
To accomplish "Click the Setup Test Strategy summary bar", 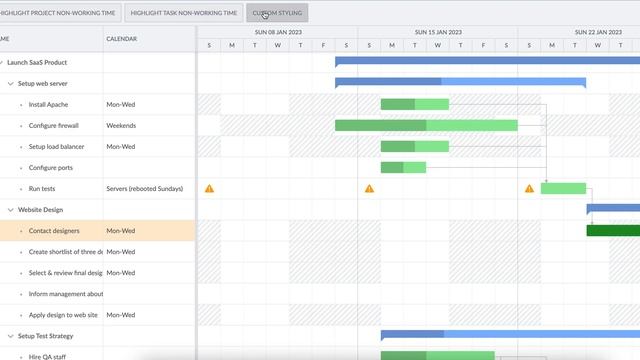I will (x=510, y=334).
